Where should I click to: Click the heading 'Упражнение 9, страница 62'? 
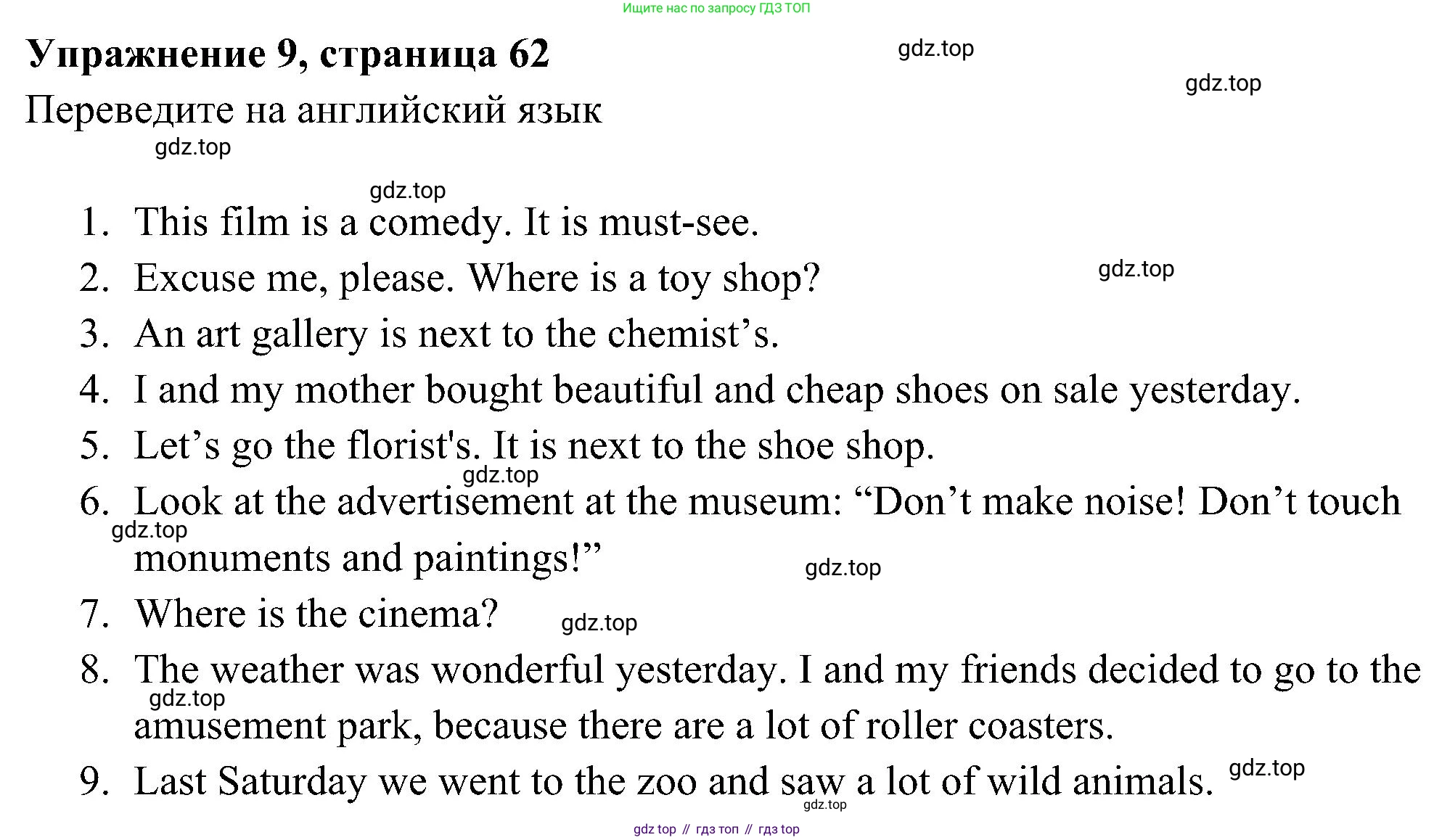287,54
